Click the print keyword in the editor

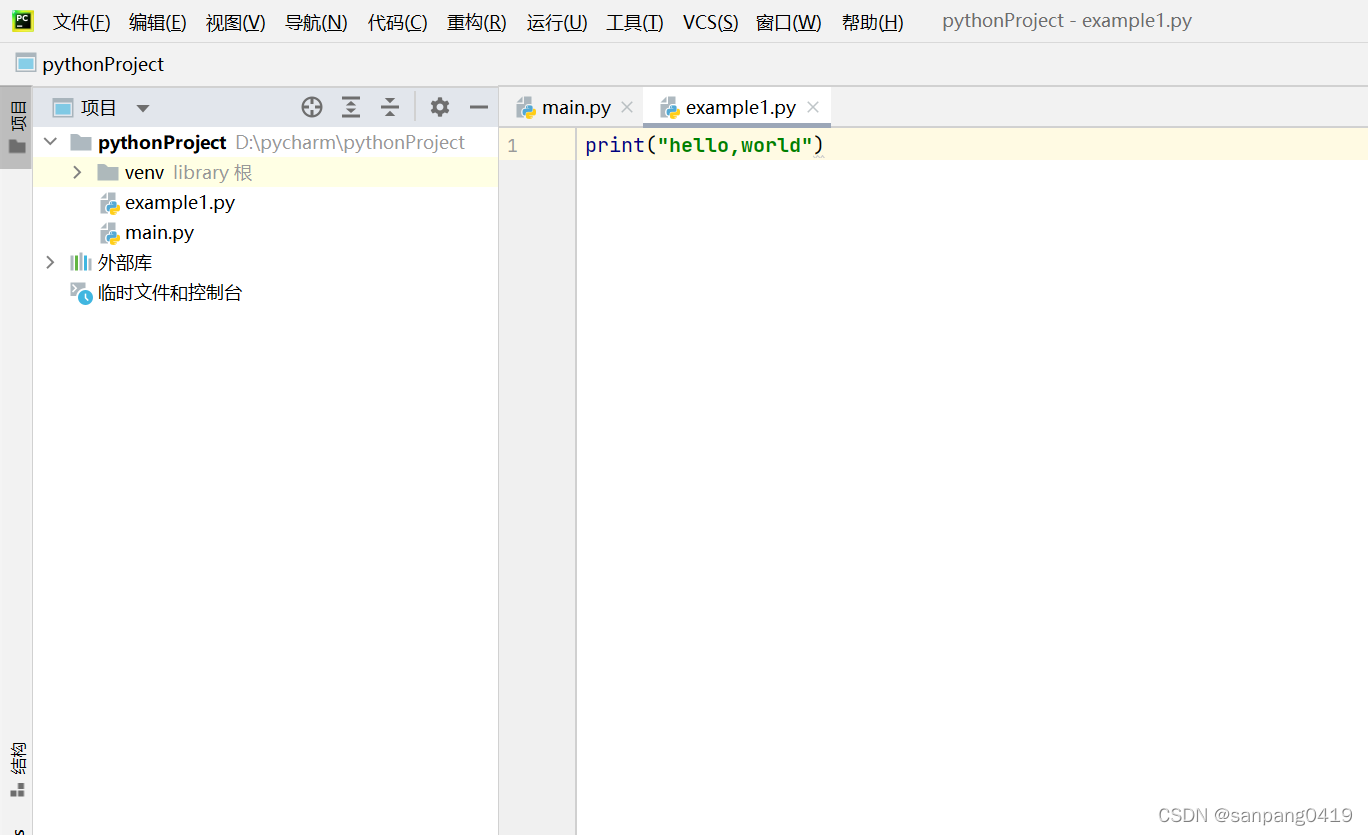[615, 145]
